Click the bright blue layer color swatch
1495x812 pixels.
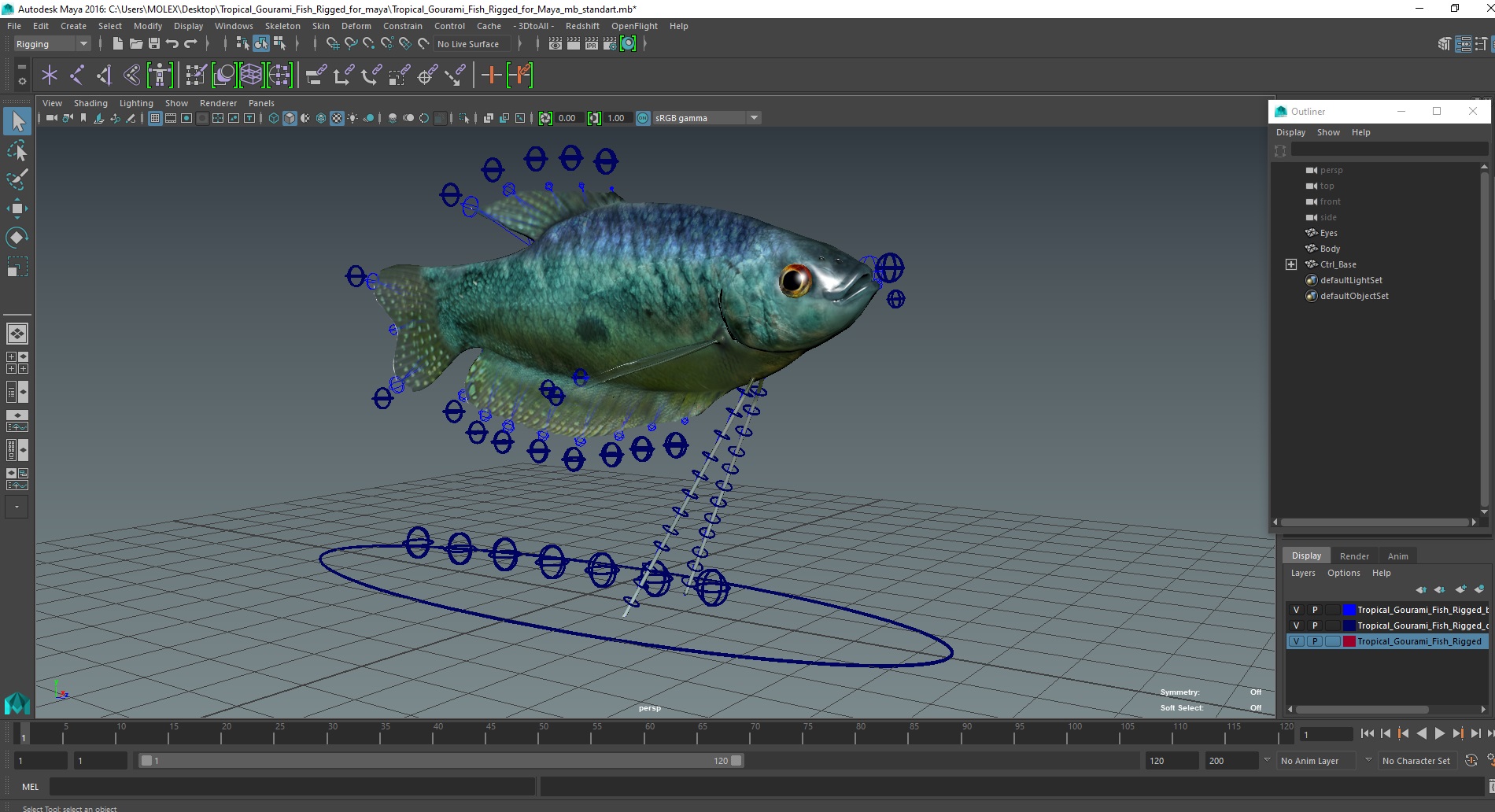tap(1349, 610)
